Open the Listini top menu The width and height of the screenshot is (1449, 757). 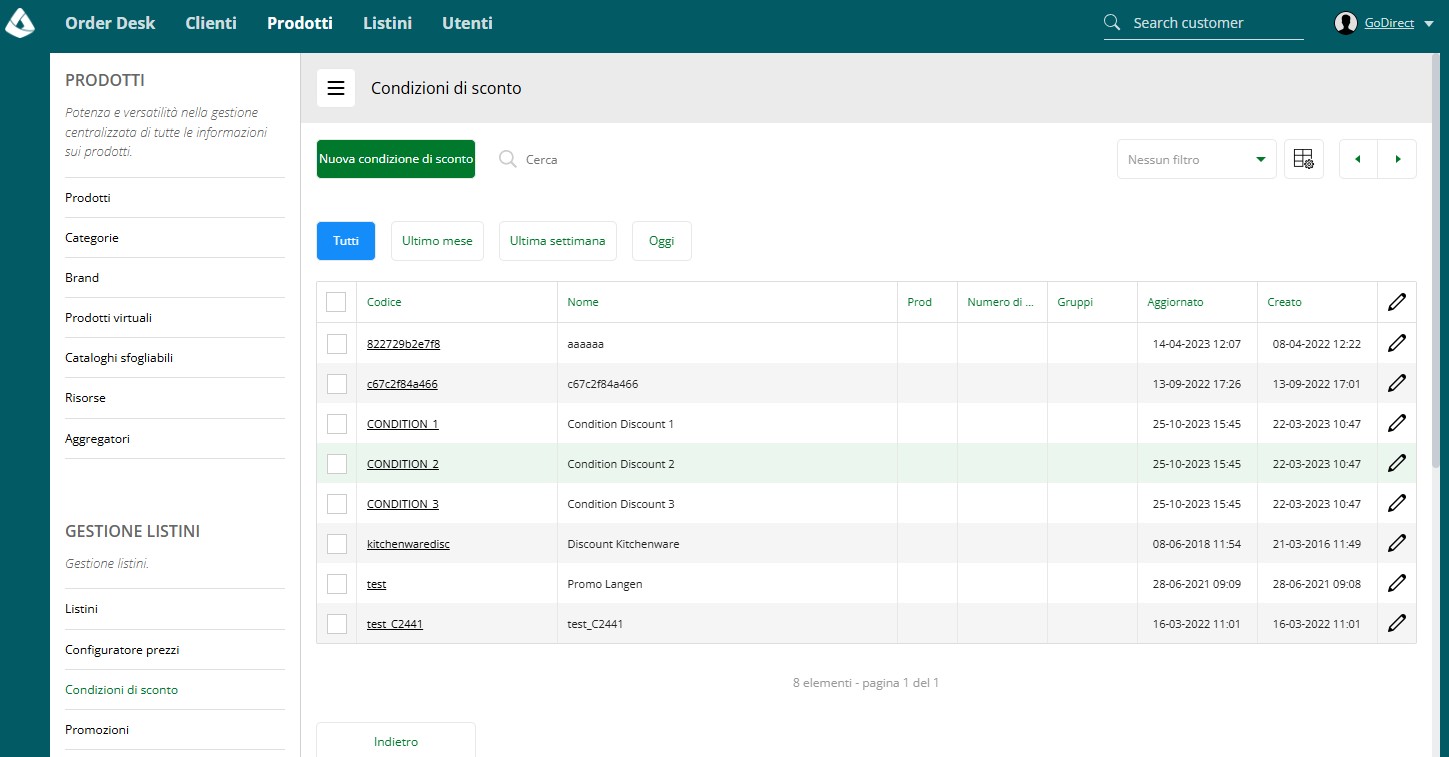click(387, 23)
